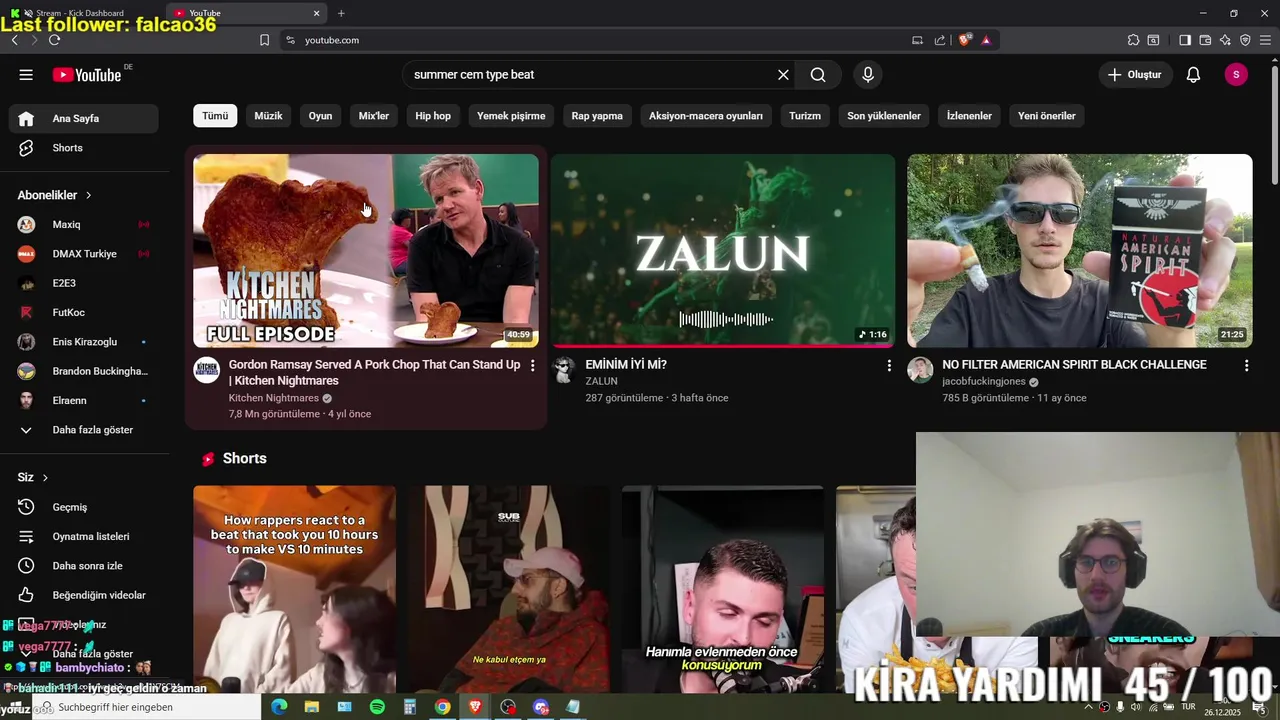The width and height of the screenshot is (1280, 720).
Task: Click the Brave Shields lion icon
Action: click(x=964, y=40)
